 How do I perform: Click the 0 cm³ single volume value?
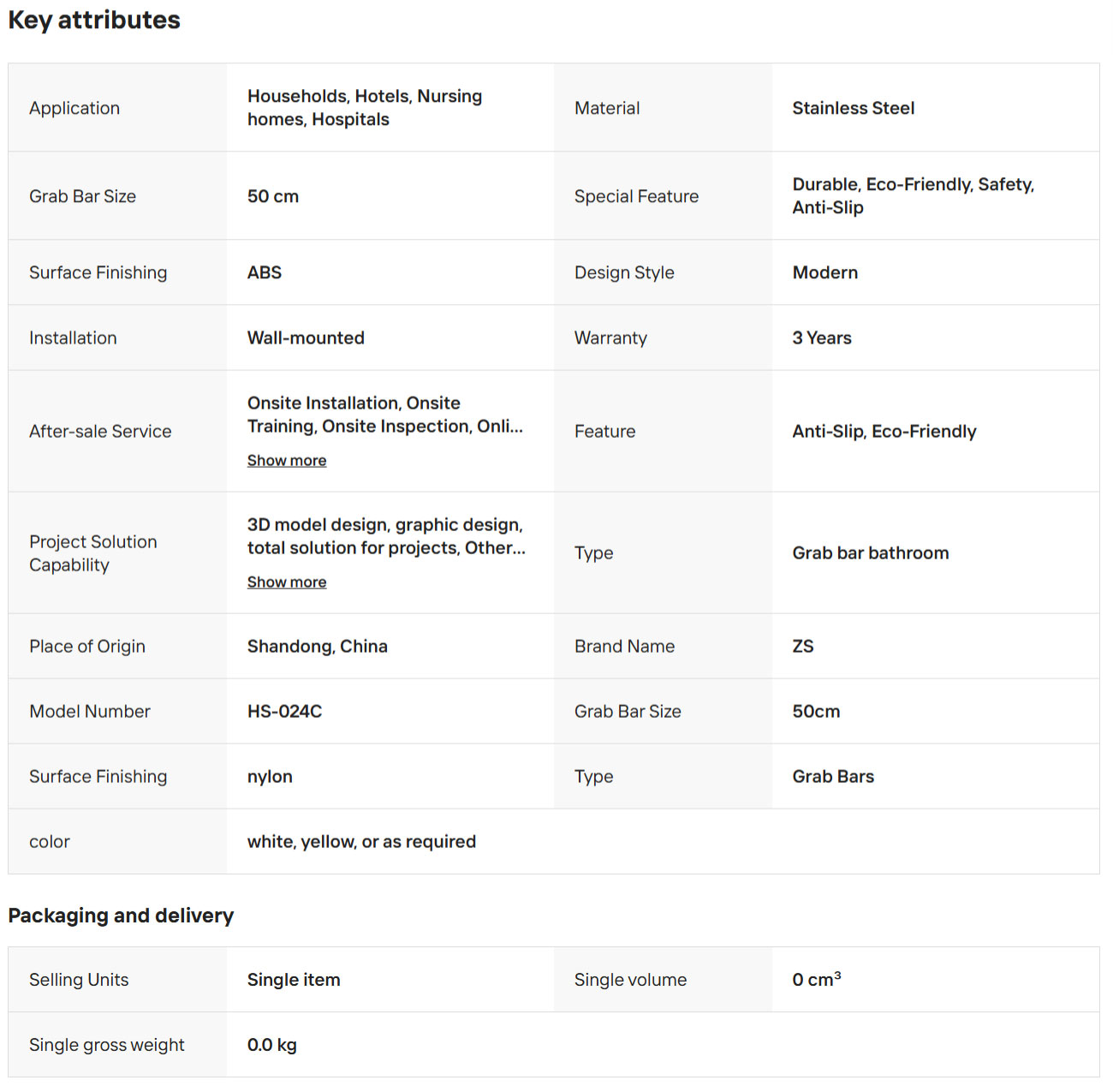(817, 979)
